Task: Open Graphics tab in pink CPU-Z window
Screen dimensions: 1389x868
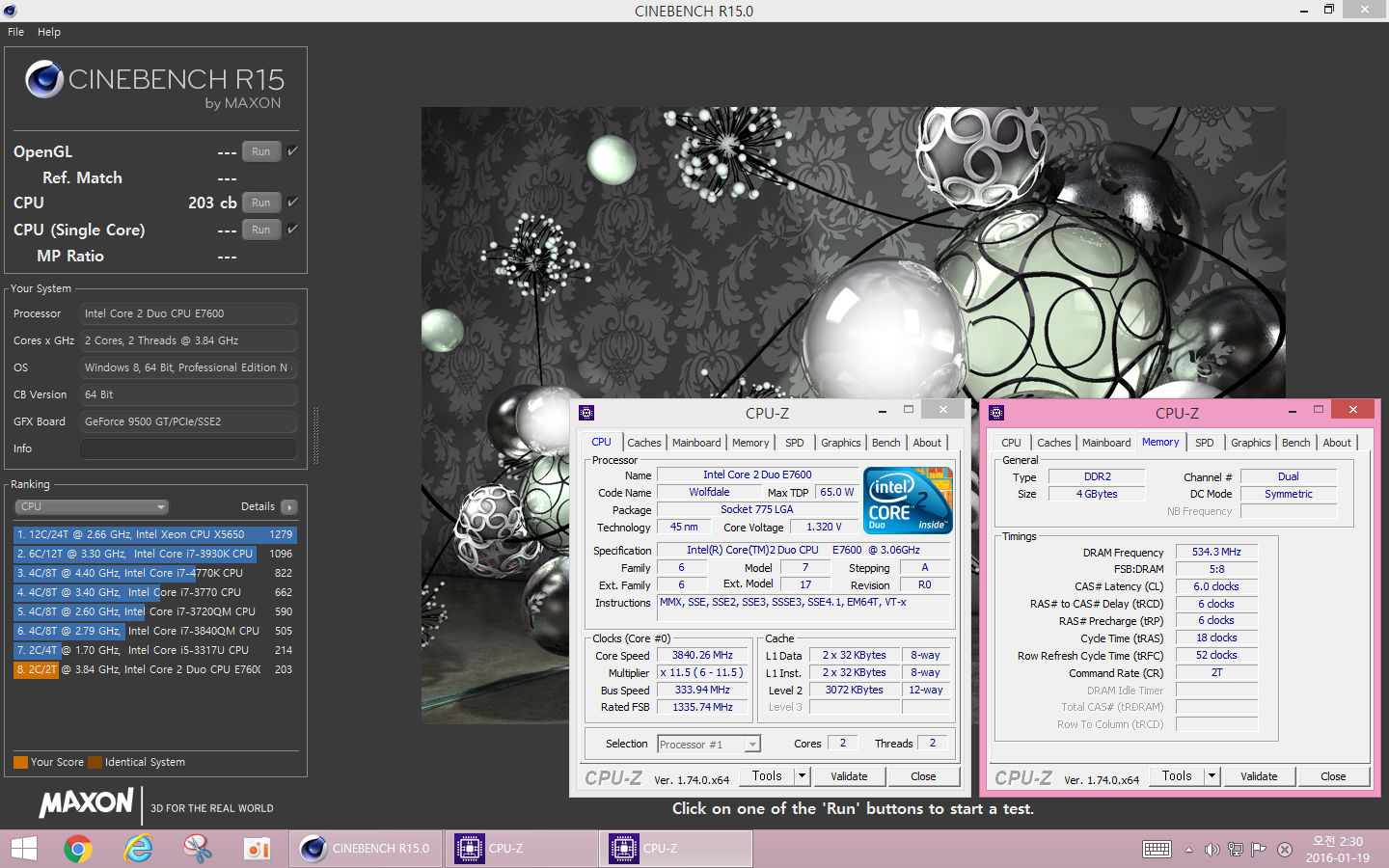Action: [1251, 443]
